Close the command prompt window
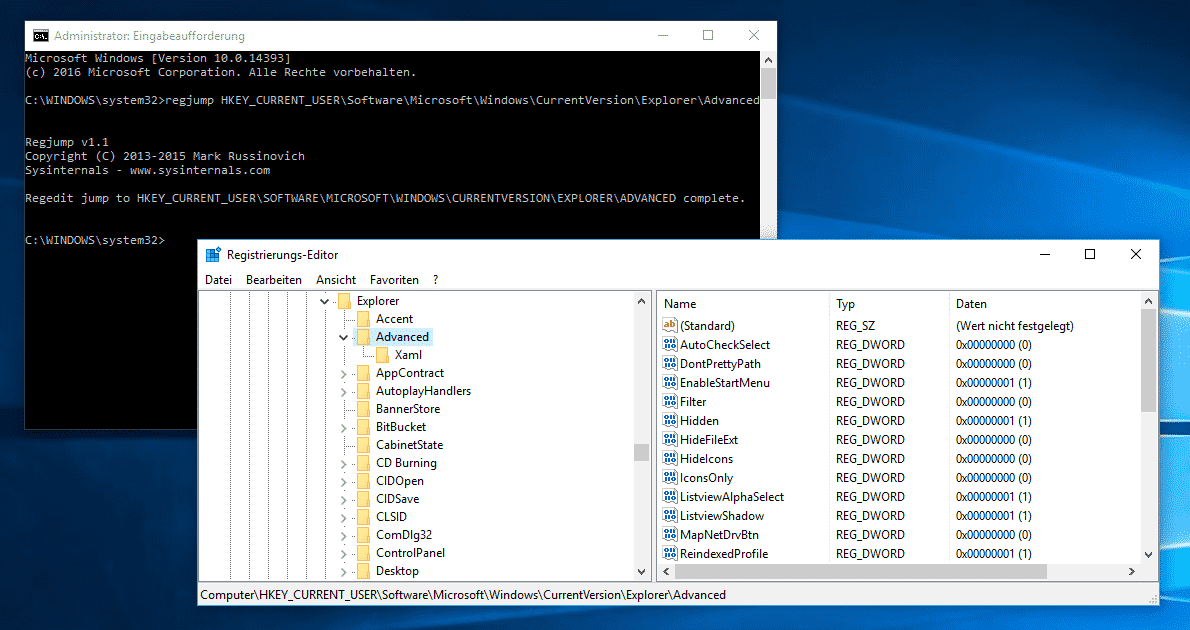 (x=754, y=35)
